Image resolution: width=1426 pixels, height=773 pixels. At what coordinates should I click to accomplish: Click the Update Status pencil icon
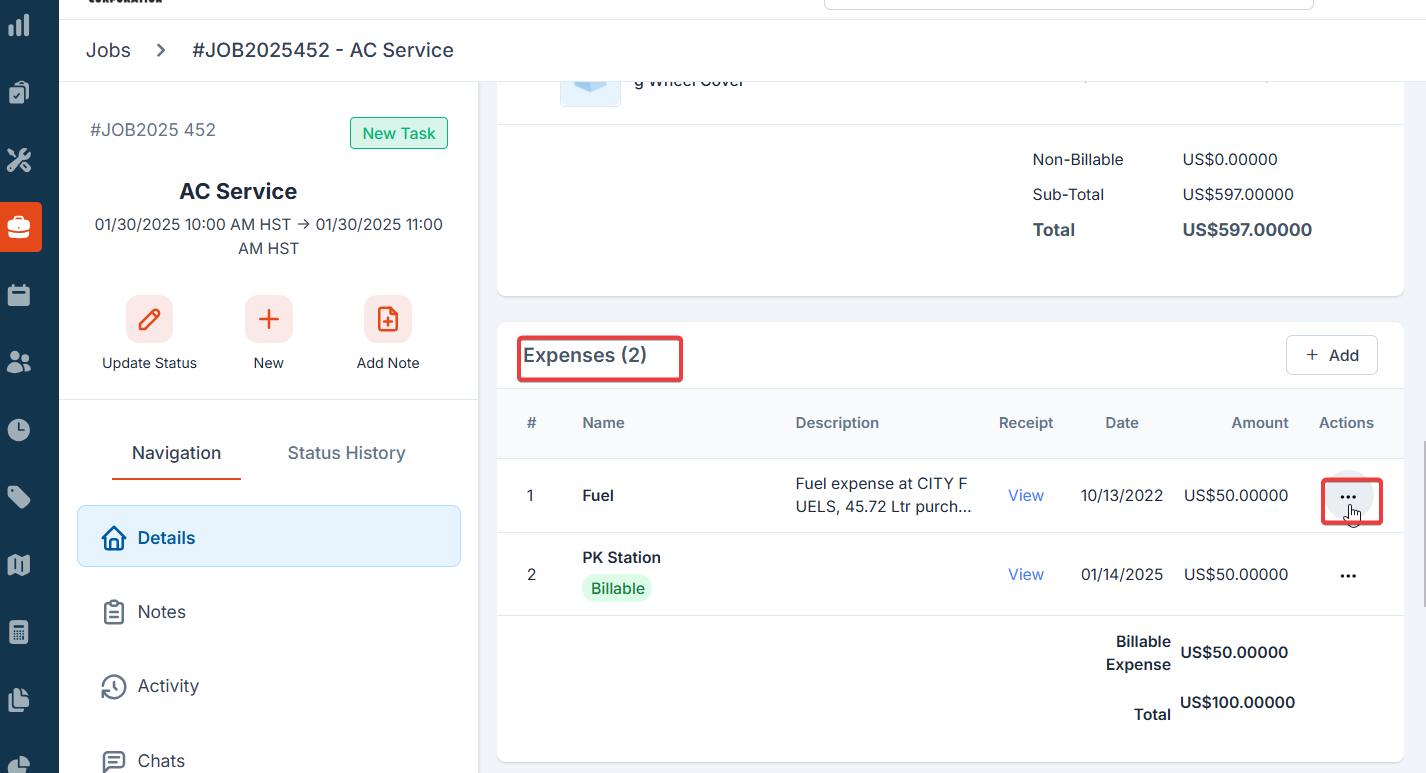click(149, 320)
